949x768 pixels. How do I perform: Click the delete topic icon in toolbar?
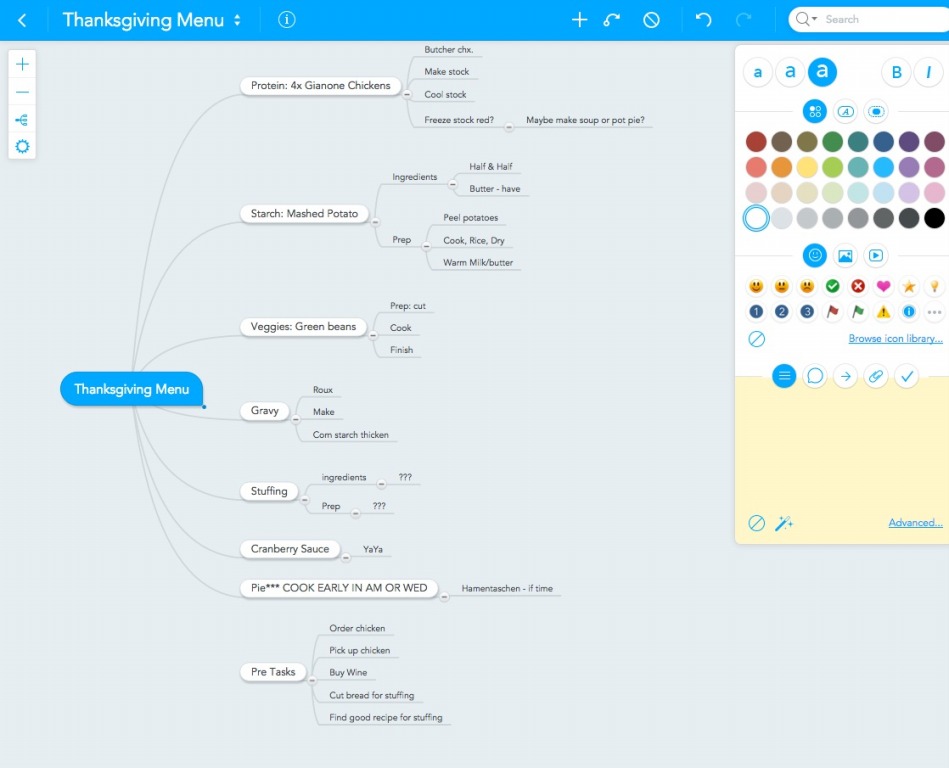pos(651,20)
